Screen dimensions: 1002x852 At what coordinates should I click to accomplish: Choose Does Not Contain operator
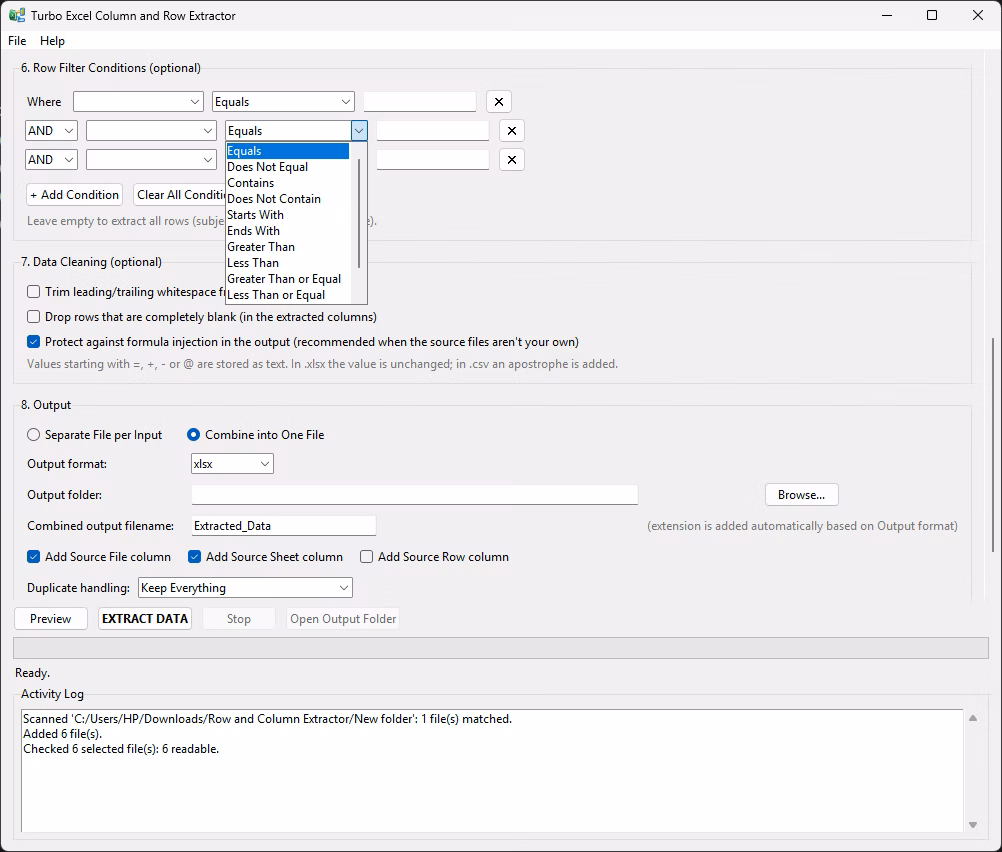[288, 199]
